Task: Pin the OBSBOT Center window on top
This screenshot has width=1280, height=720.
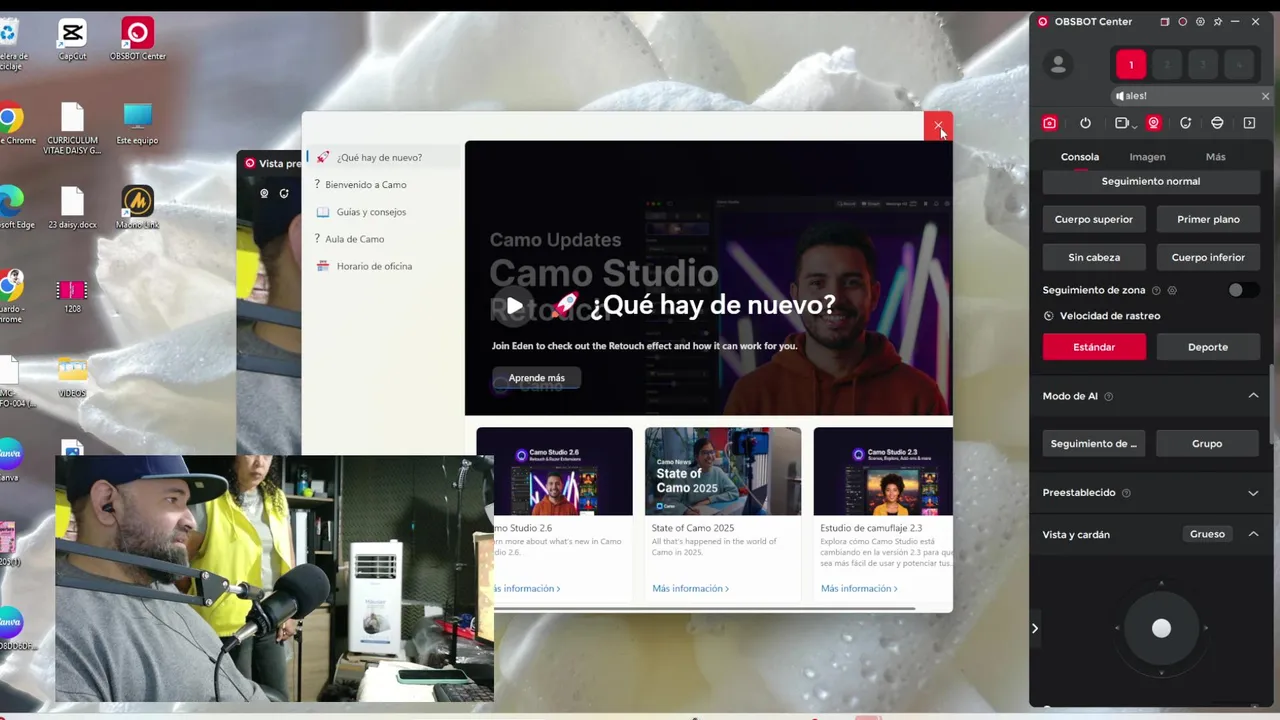Action: 1217,21
